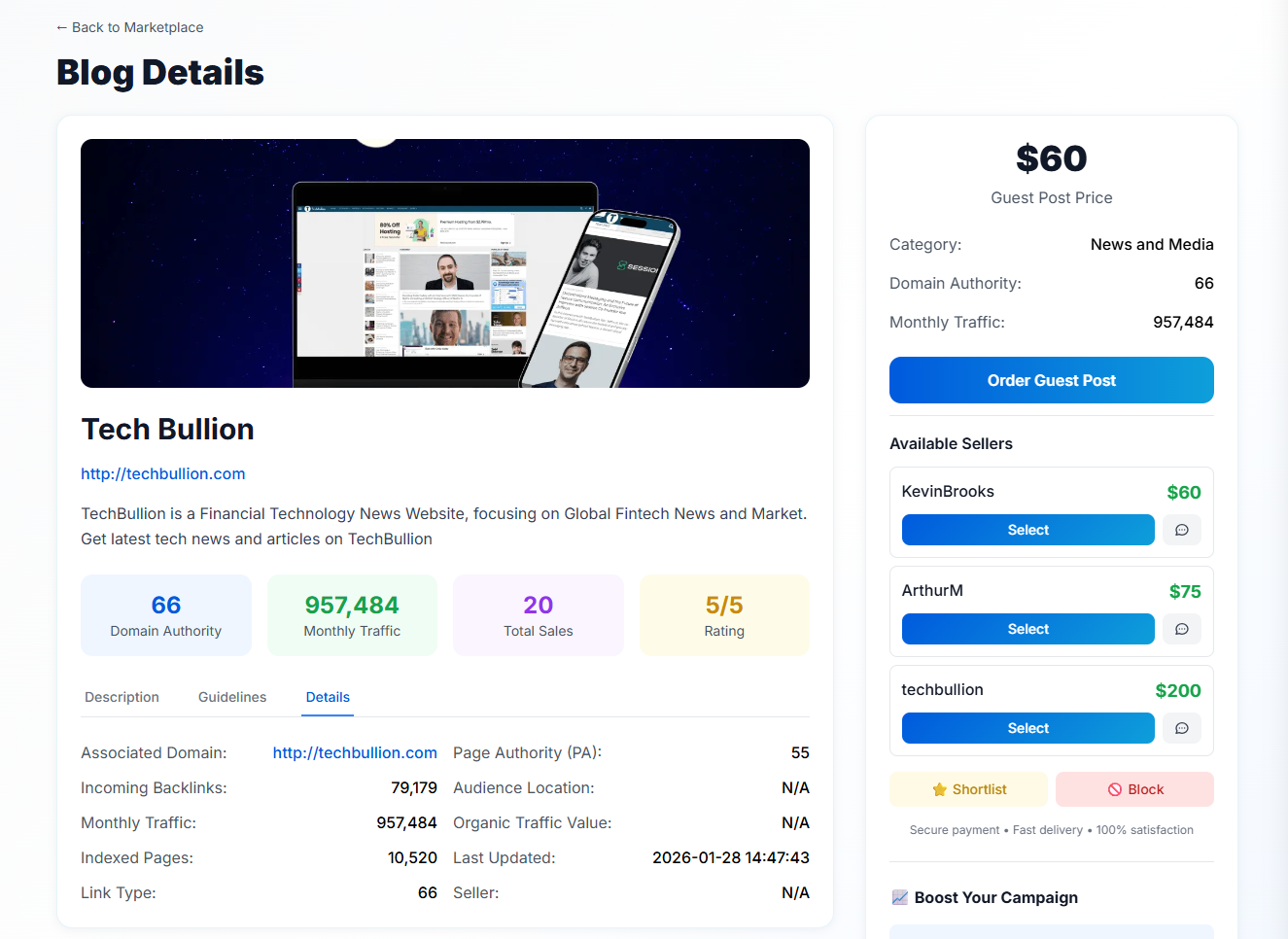Click the star icon on the Shortlist button
This screenshot has height=939, width=1288.
pos(938,788)
